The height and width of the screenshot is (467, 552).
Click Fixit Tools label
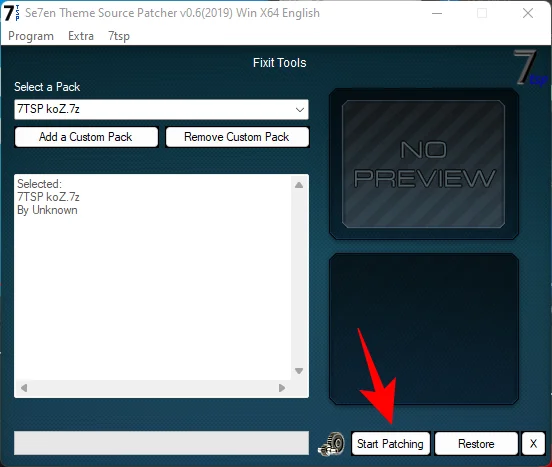pos(280,63)
